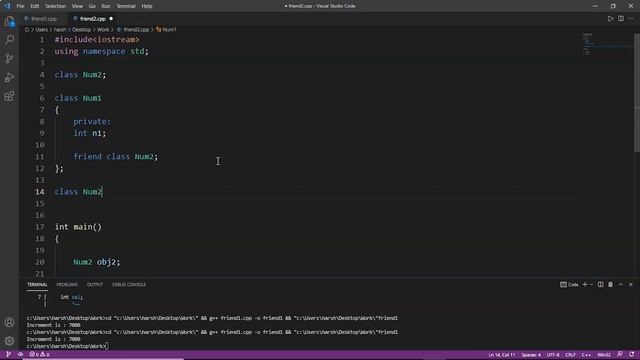Click 'int main()' on line 17
This screenshot has width=640, height=360.
[x=78, y=227]
